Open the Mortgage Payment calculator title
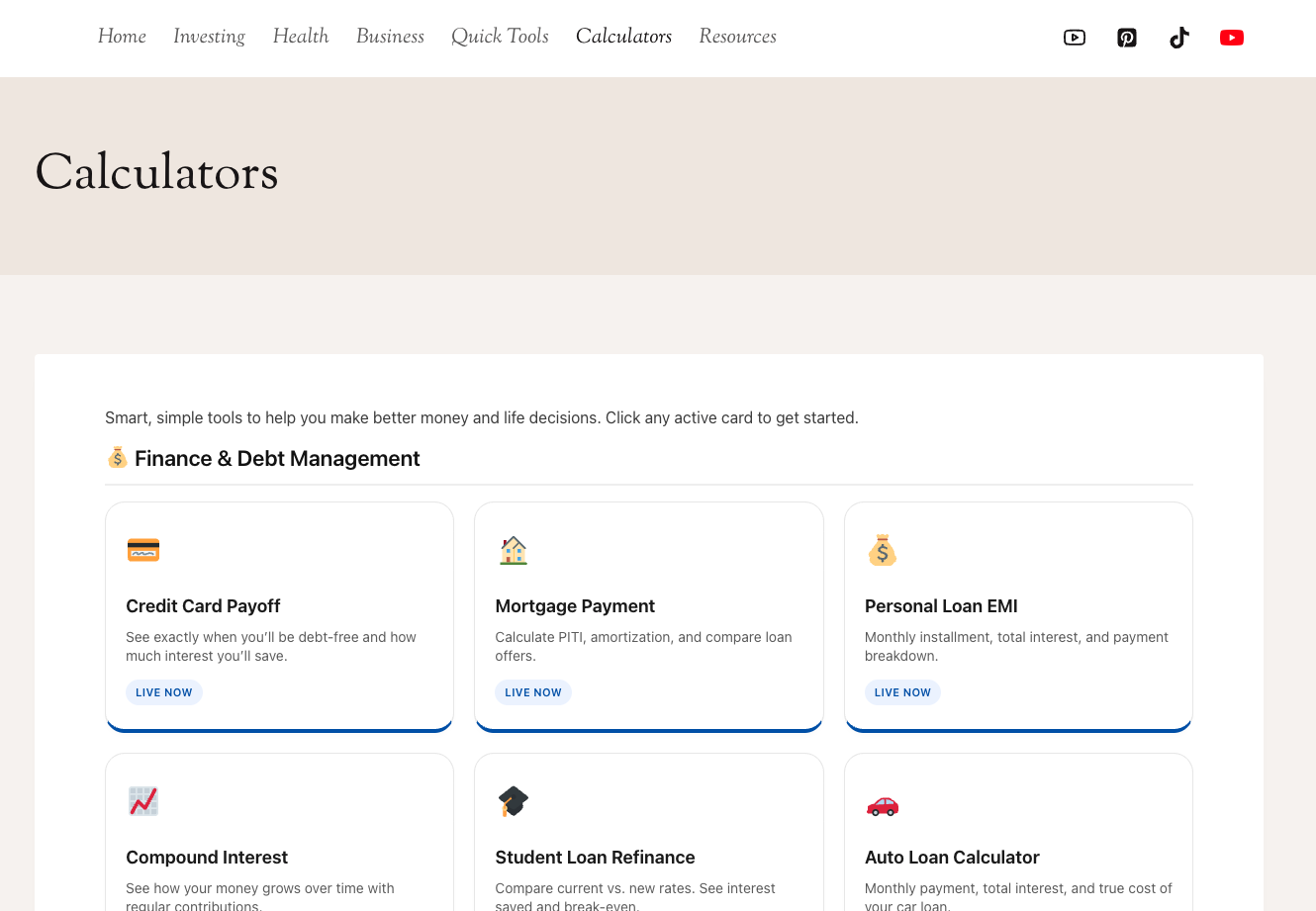The height and width of the screenshot is (911, 1316). pos(575,606)
